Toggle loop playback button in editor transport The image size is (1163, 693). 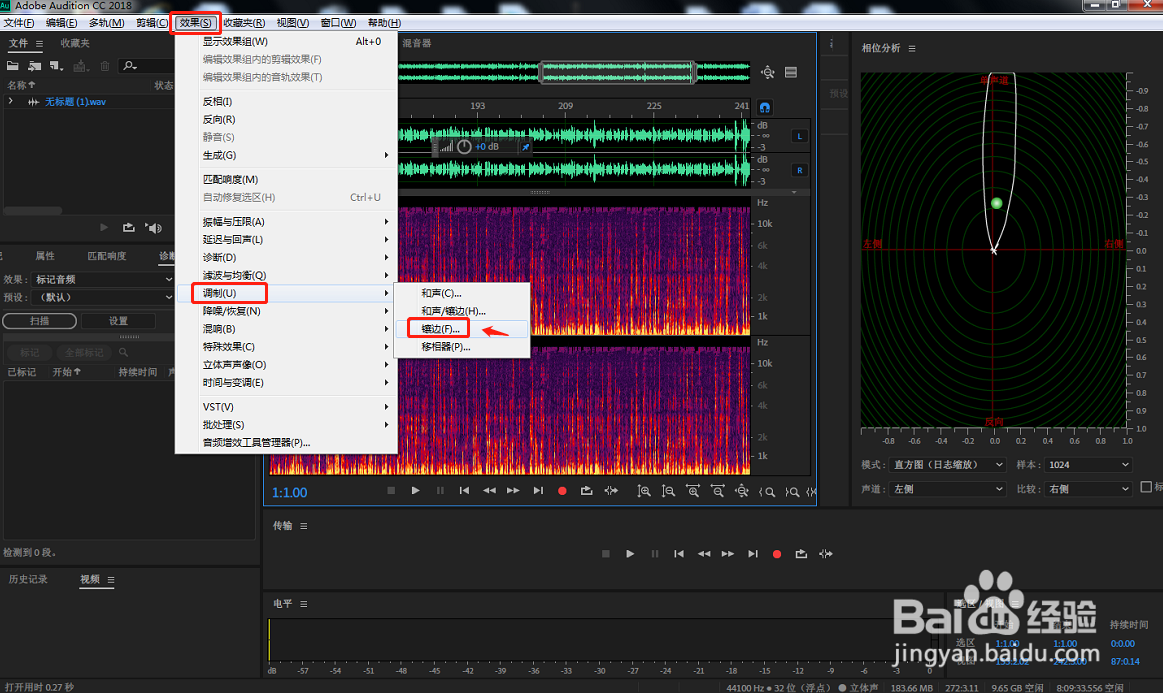click(587, 490)
